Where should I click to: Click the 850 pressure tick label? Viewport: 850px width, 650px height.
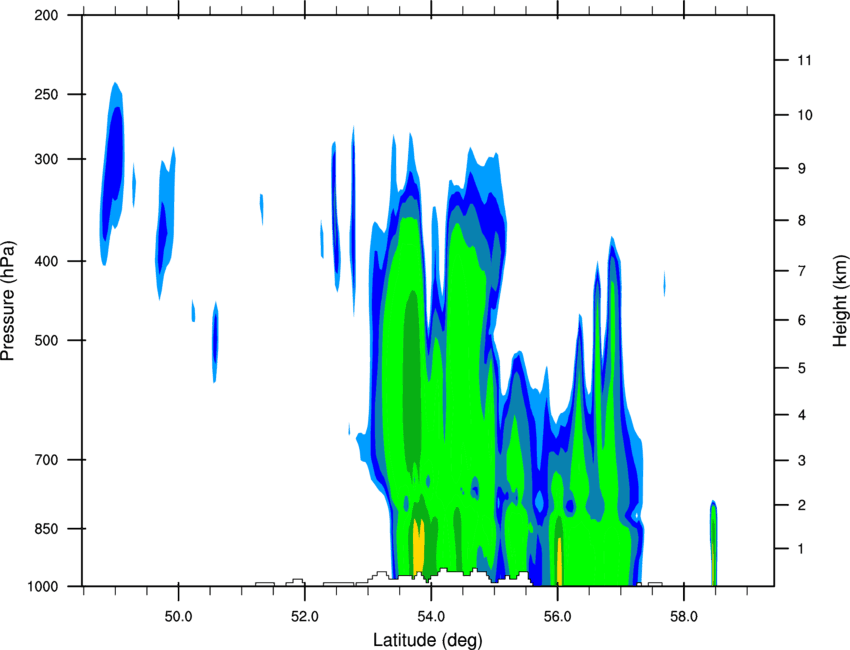pyautogui.click(x=46, y=529)
